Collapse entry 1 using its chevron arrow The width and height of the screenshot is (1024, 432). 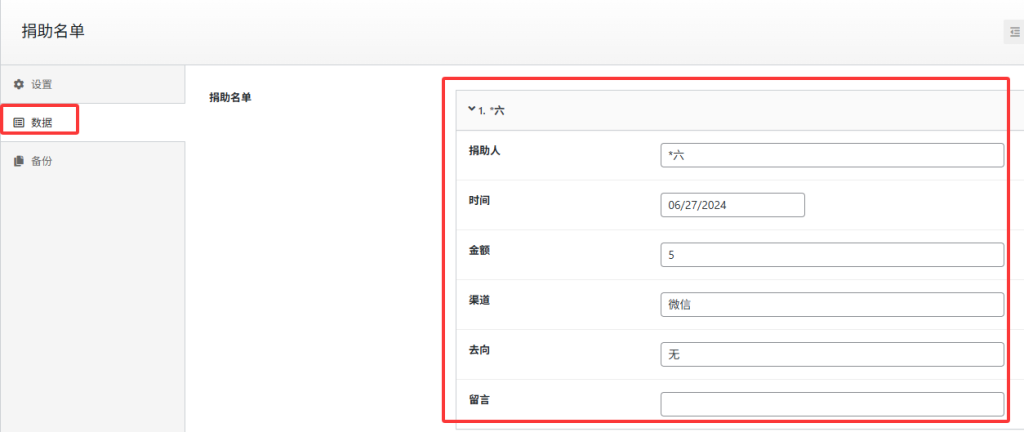(470, 110)
